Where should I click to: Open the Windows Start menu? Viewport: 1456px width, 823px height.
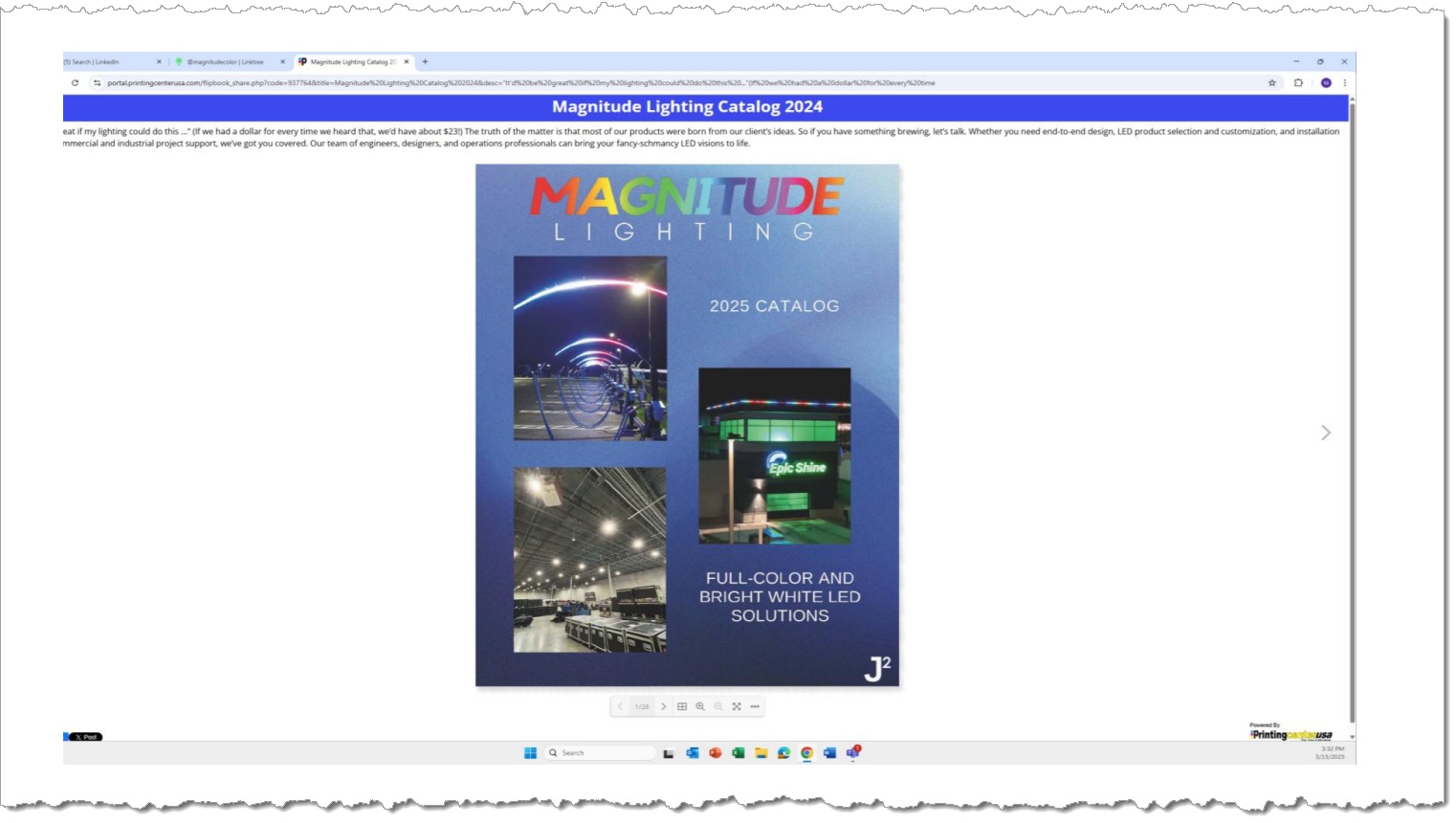coord(530,753)
